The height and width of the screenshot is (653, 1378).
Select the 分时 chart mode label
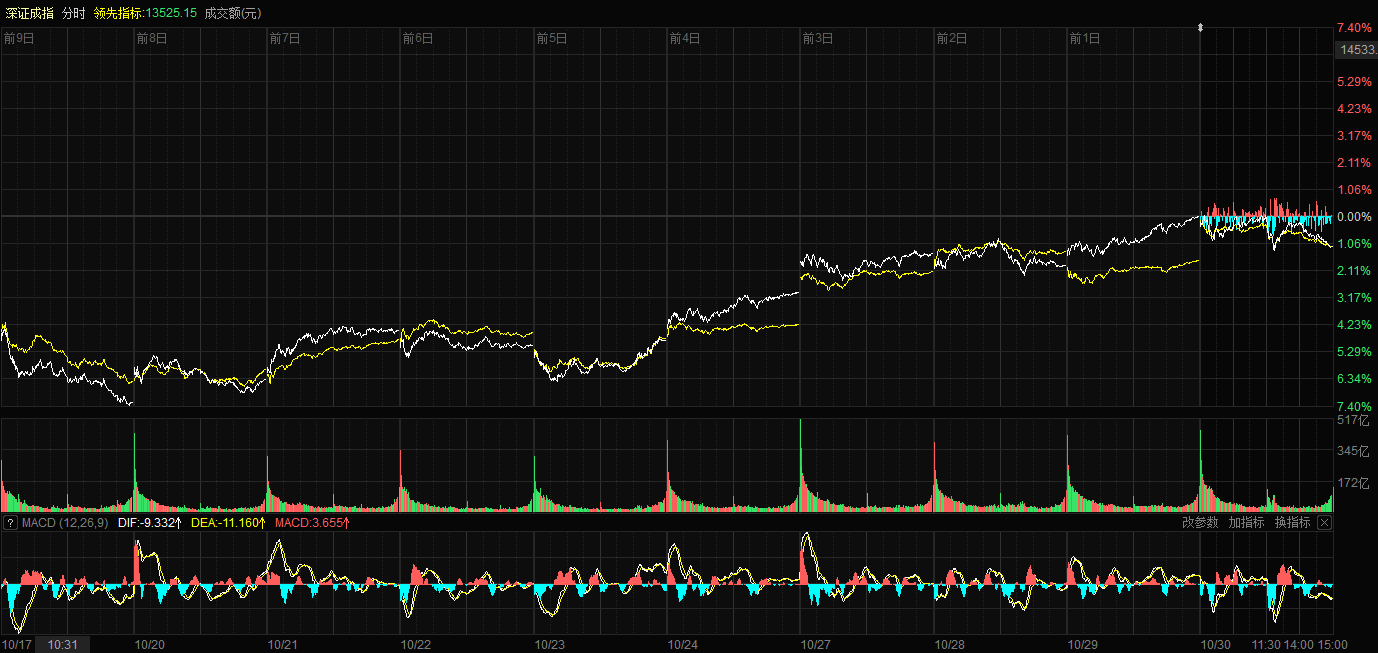tap(73, 13)
